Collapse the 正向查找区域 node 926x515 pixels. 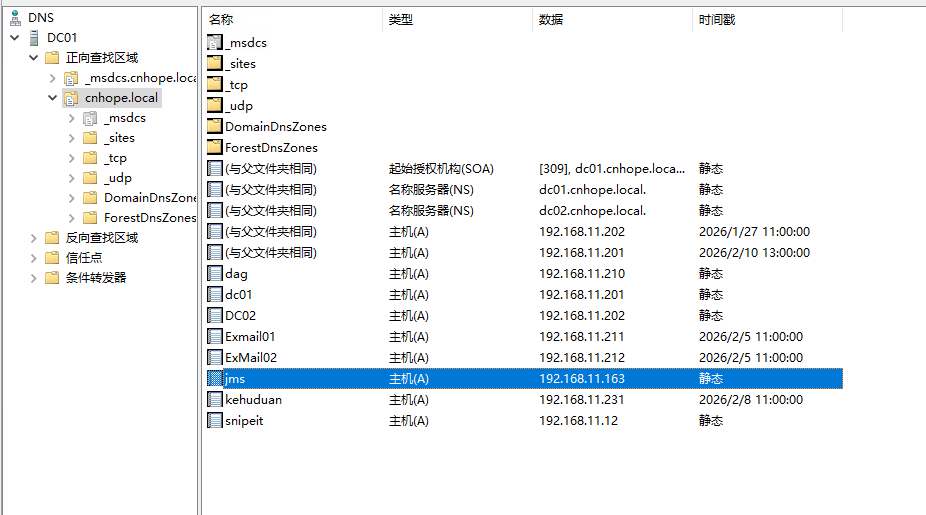pyautogui.click(x=34, y=58)
